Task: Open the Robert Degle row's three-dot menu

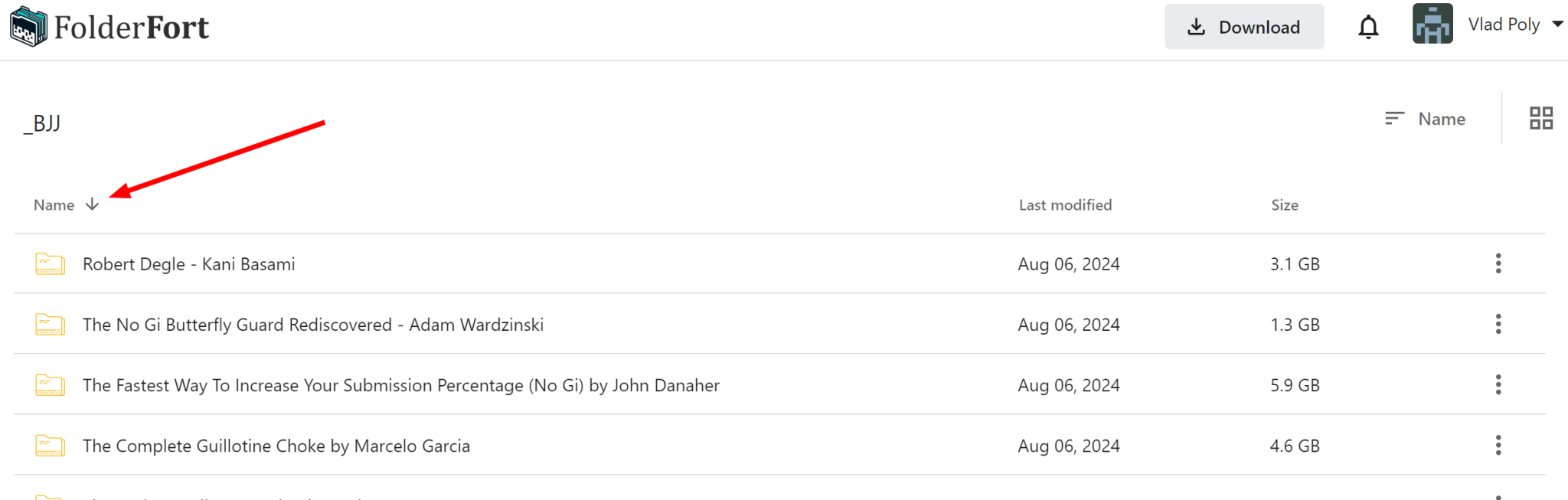Action: point(1498,263)
